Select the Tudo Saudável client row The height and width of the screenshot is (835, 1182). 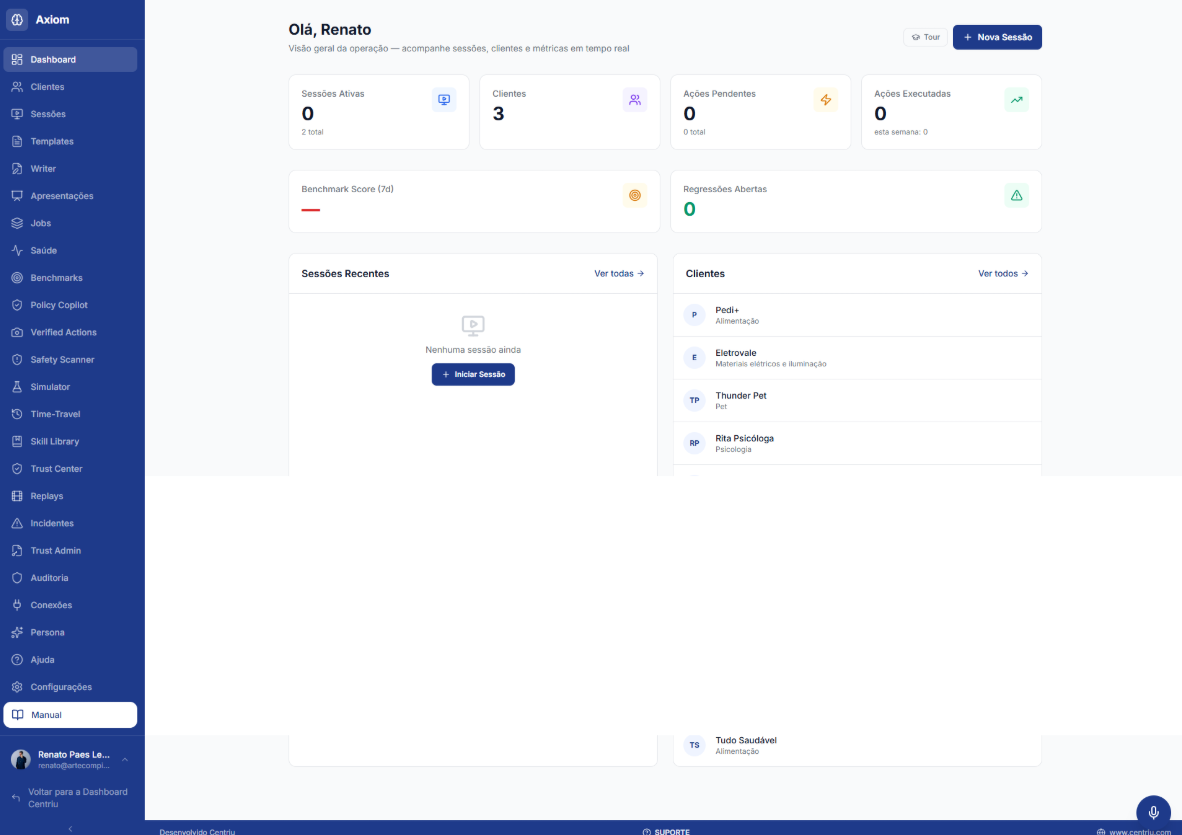coord(857,745)
